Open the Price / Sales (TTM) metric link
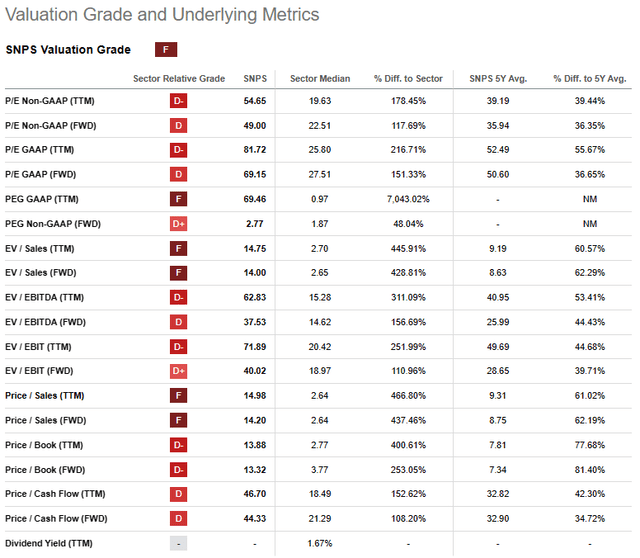Image resolution: width=640 pixels, height=558 pixels. (44, 396)
